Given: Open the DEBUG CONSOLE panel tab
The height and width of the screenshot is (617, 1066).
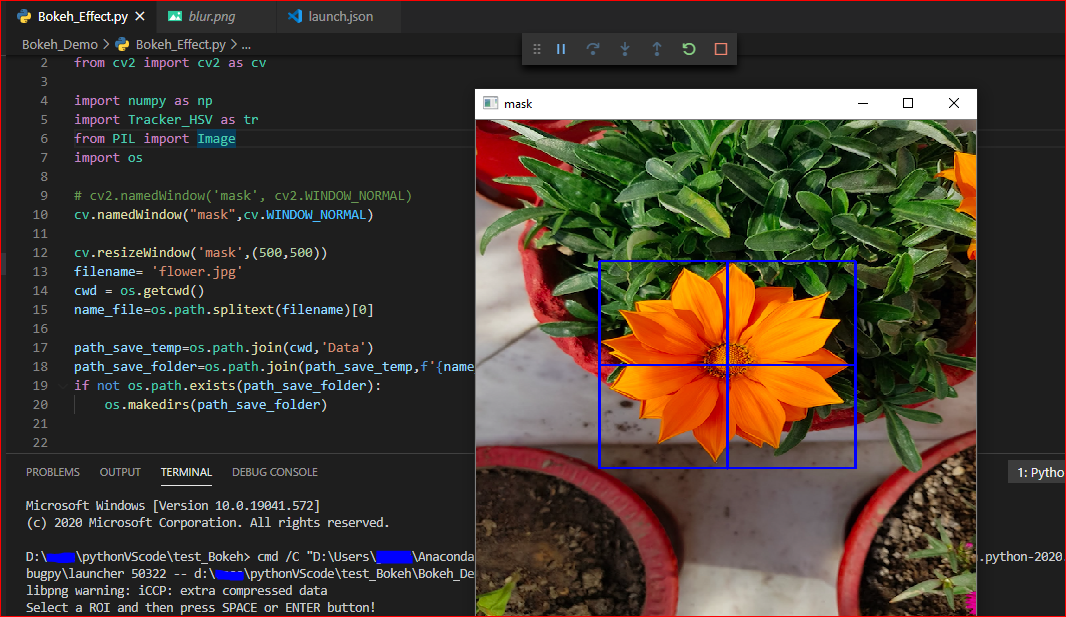Looking at the screenshot, I should pos(275,472).
